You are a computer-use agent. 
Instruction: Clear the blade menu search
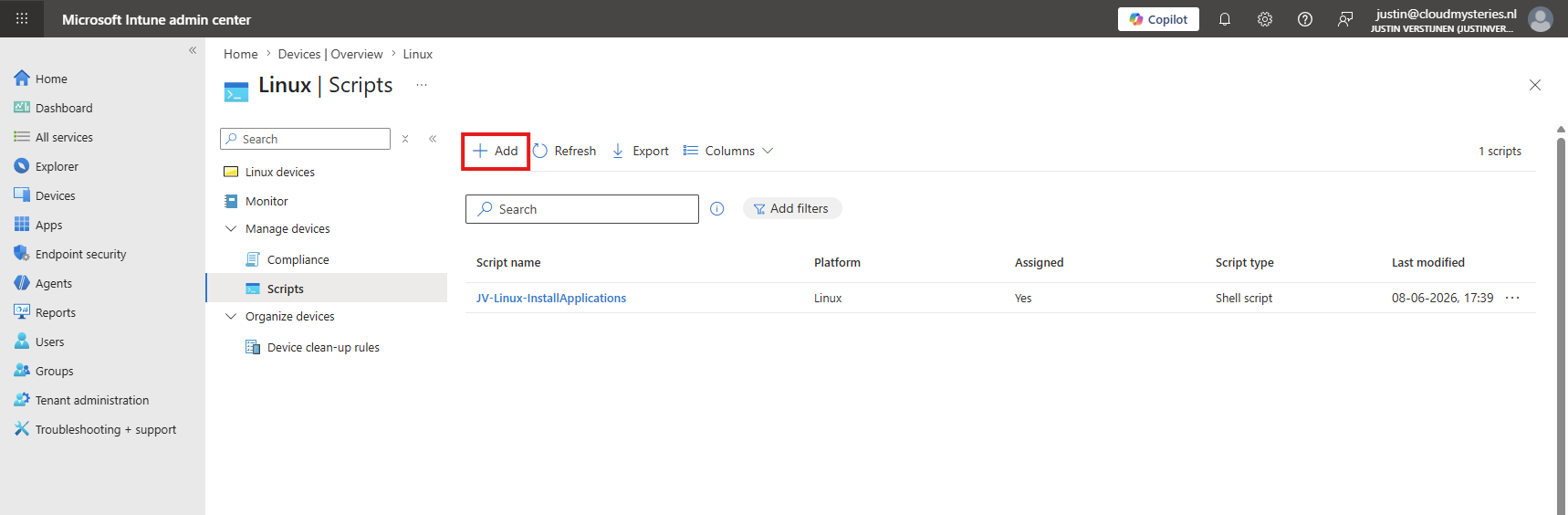point(405,139)
